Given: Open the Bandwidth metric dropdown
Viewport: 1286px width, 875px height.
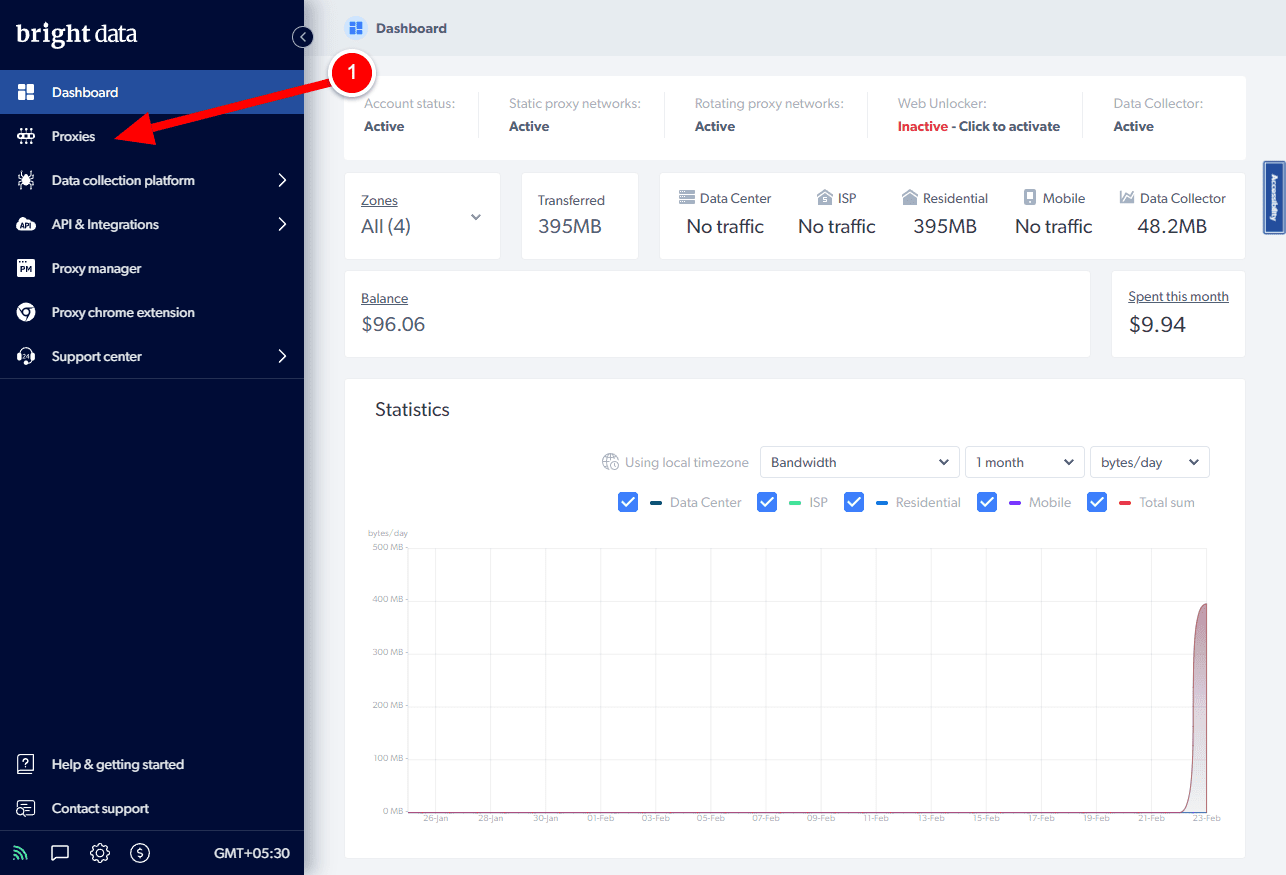Looking at the screenshot, I should click(859, 462).
